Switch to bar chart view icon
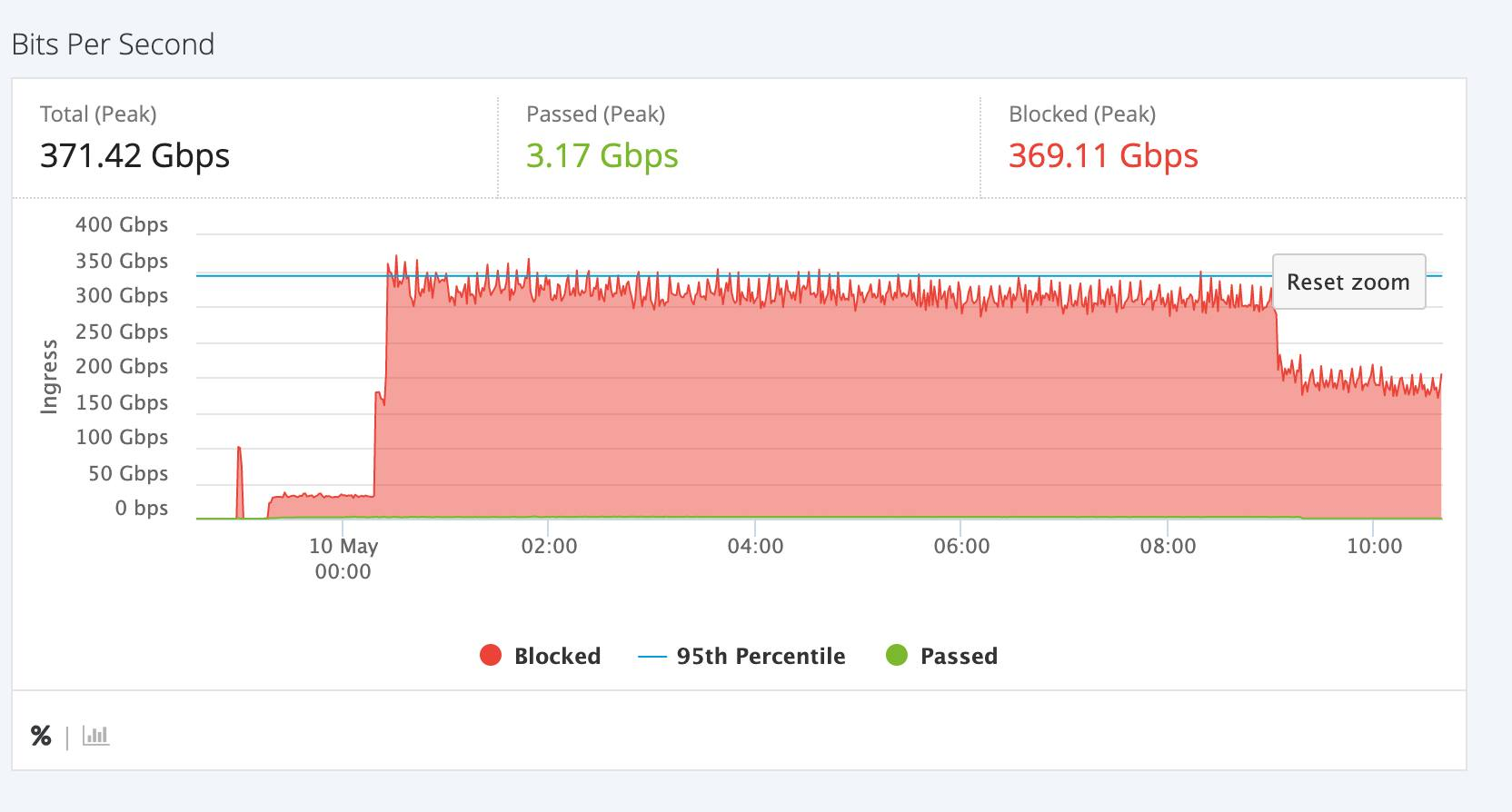 click(x=94, y=736)
